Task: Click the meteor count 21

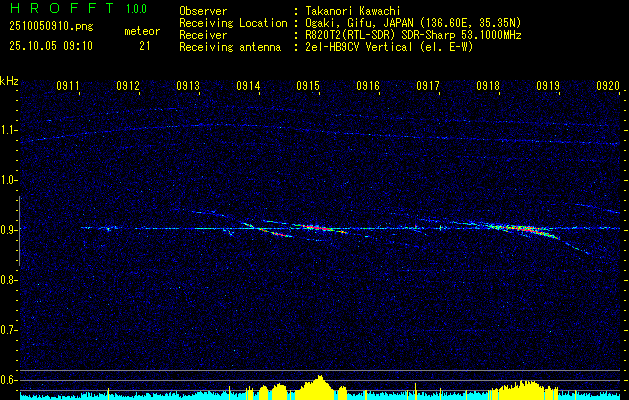Action: pyautogui.click(x=145, y=46)
